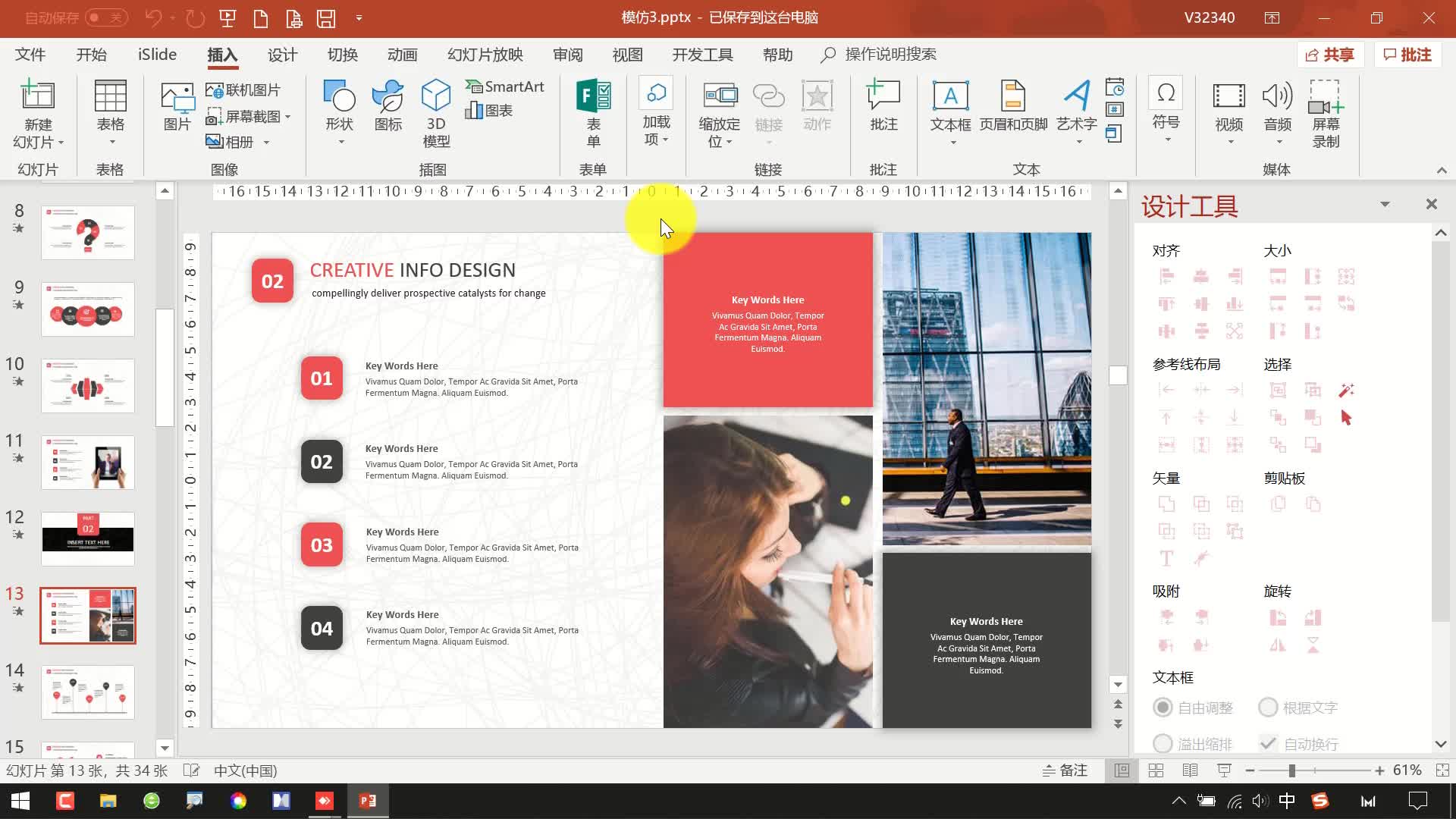
Task: Click the slide panel scroll down arrow
Action: (165, 748)
